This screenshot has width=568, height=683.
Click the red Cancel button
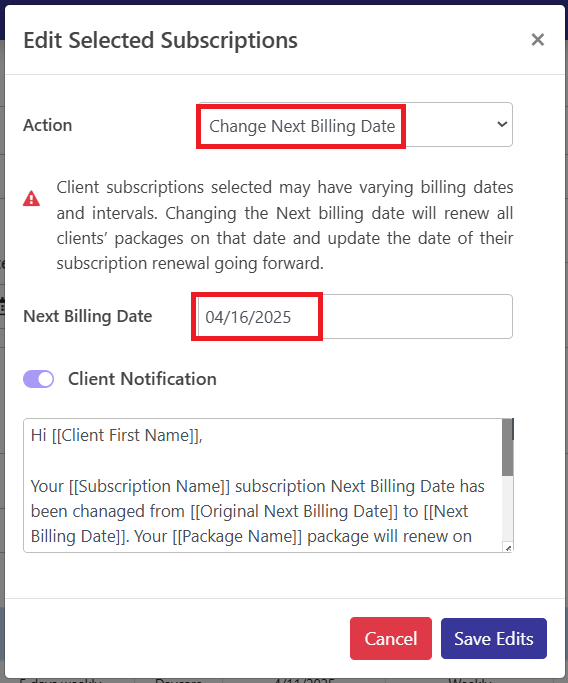pyautogui.click(x=391, y=639)
